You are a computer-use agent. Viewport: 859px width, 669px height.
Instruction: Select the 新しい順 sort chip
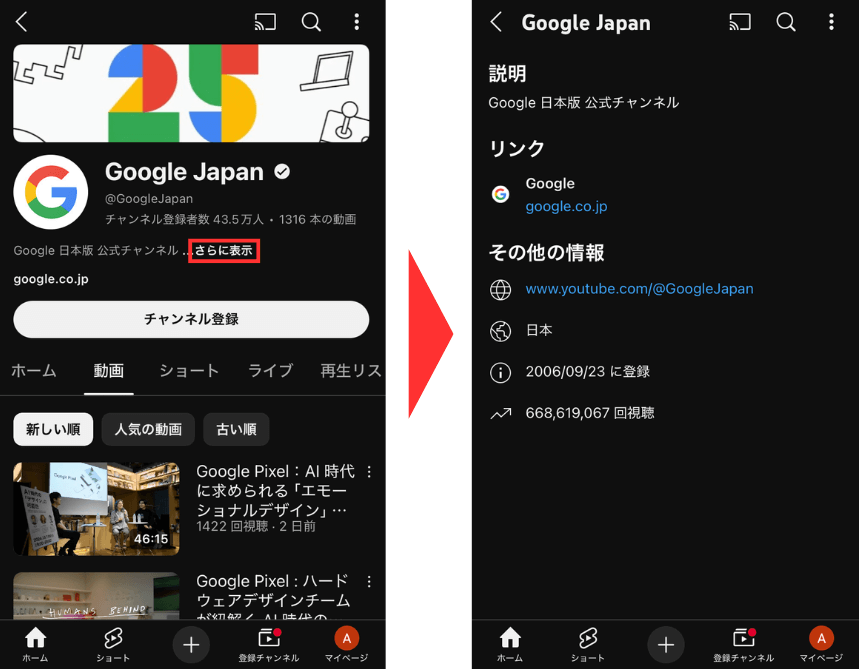[x=53, y=429]
